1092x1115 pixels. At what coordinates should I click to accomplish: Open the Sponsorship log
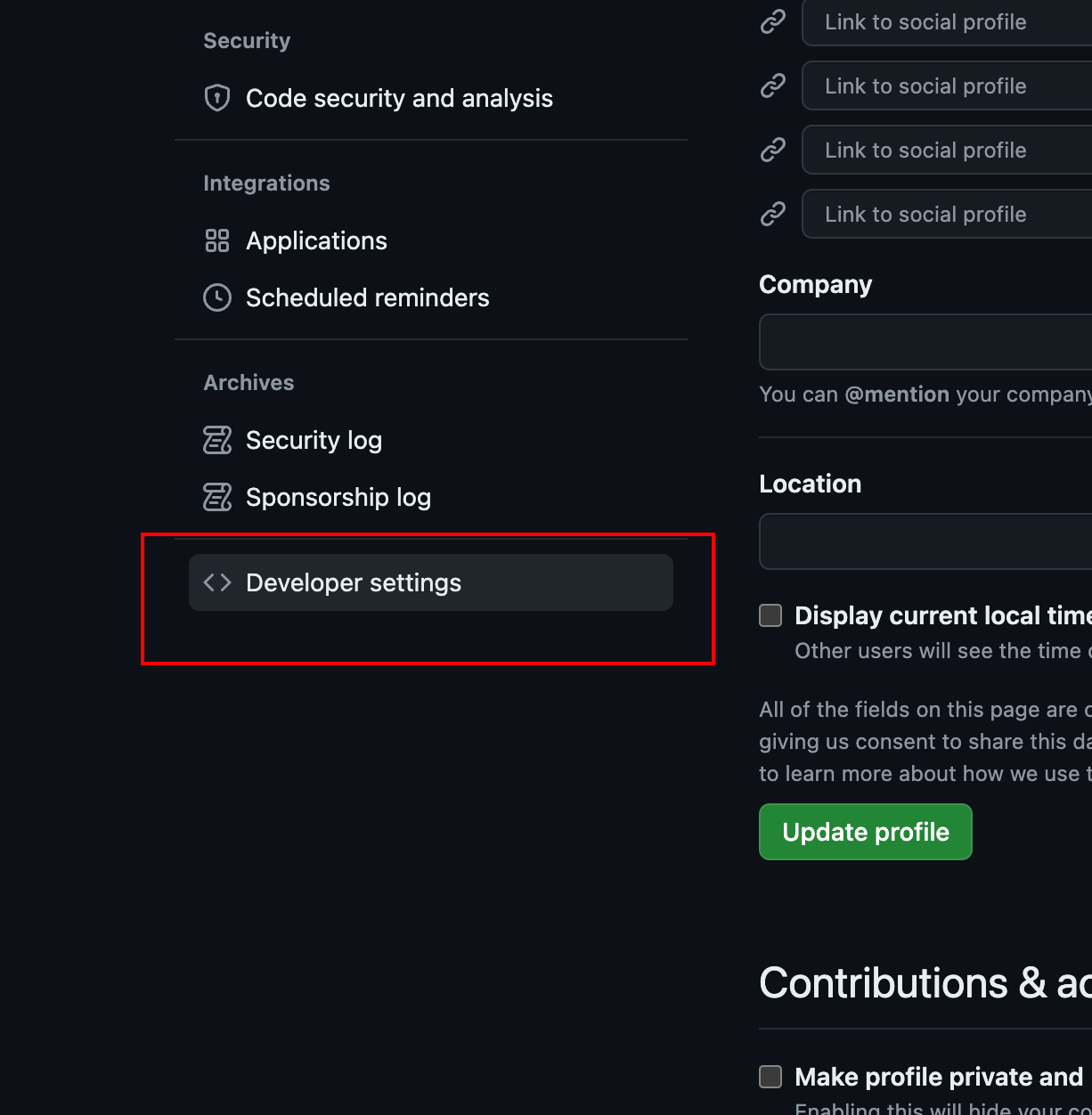point(338,497)
